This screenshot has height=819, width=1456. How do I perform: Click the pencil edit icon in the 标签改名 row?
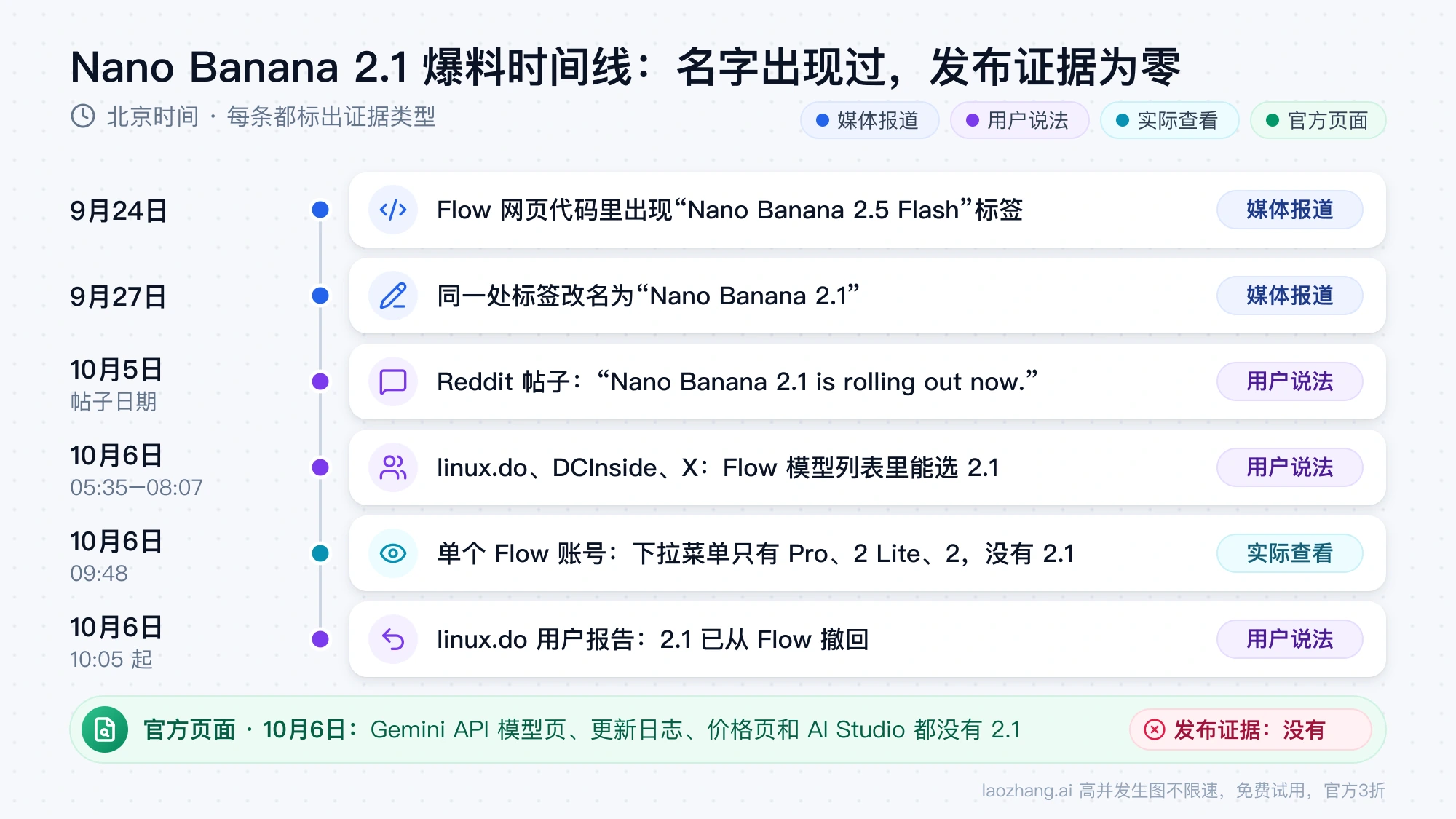[393, 296]
